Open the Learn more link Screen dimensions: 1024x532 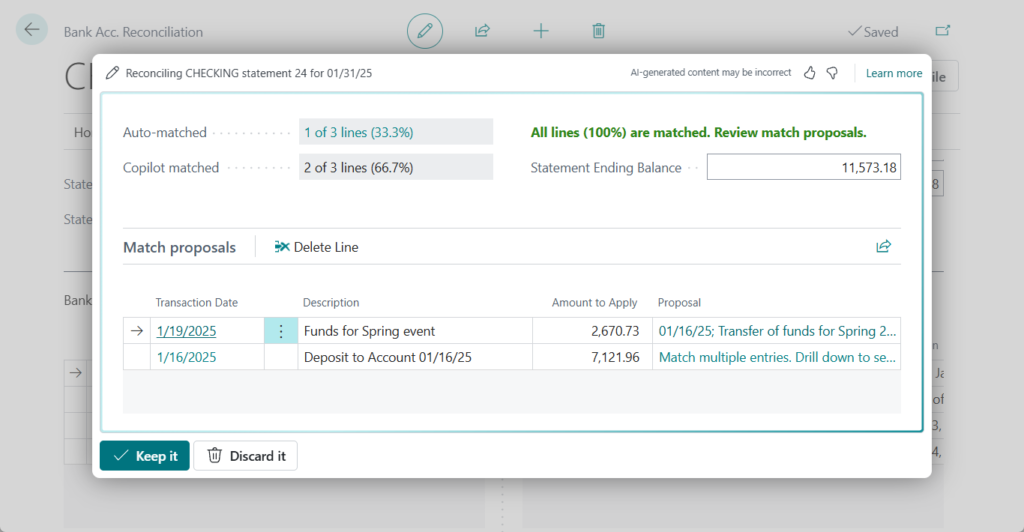pos(894,73)
